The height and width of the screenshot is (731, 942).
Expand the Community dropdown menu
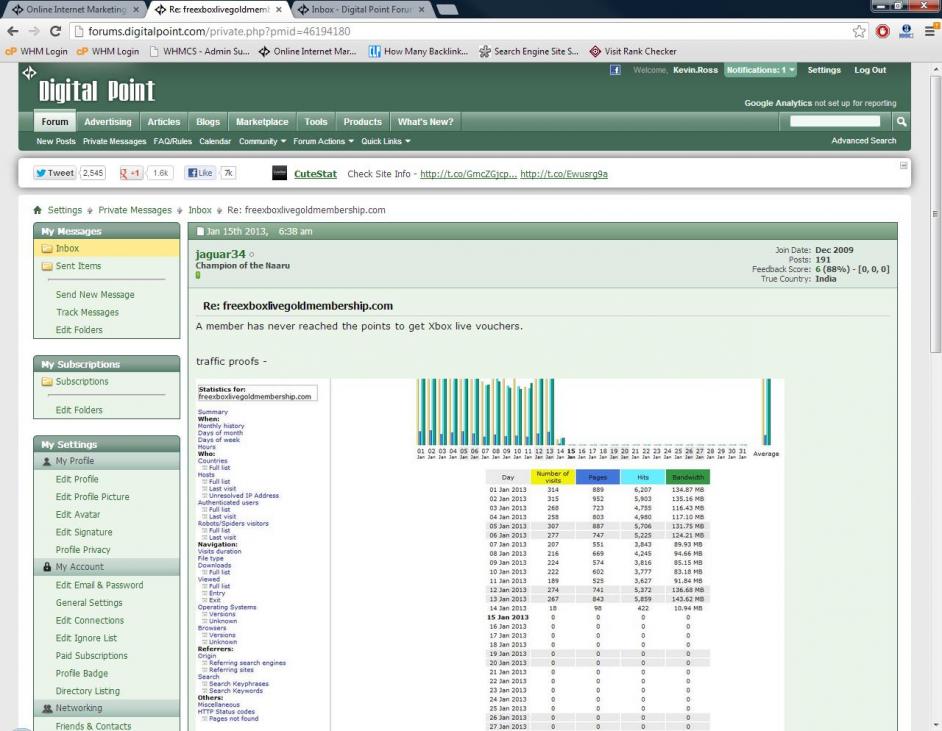pyautogui.click(x=262, y=141)
